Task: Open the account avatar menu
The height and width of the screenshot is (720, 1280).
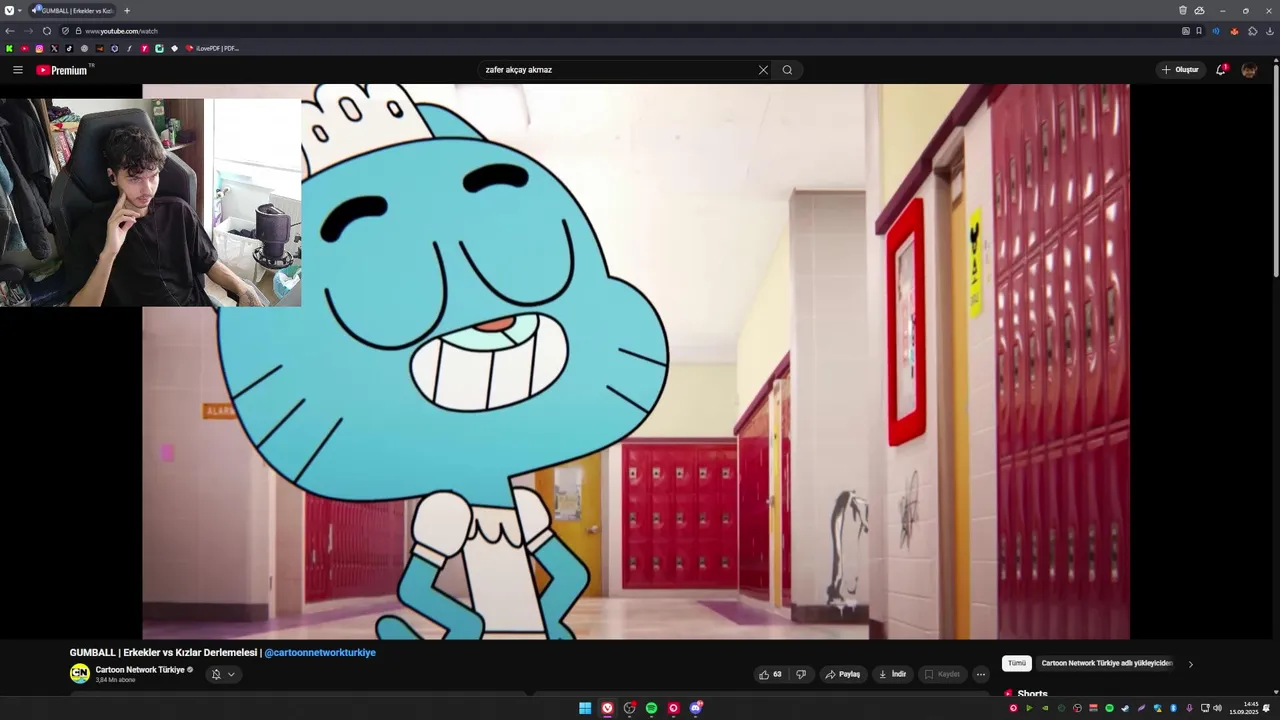Action: coord(1249,70)
